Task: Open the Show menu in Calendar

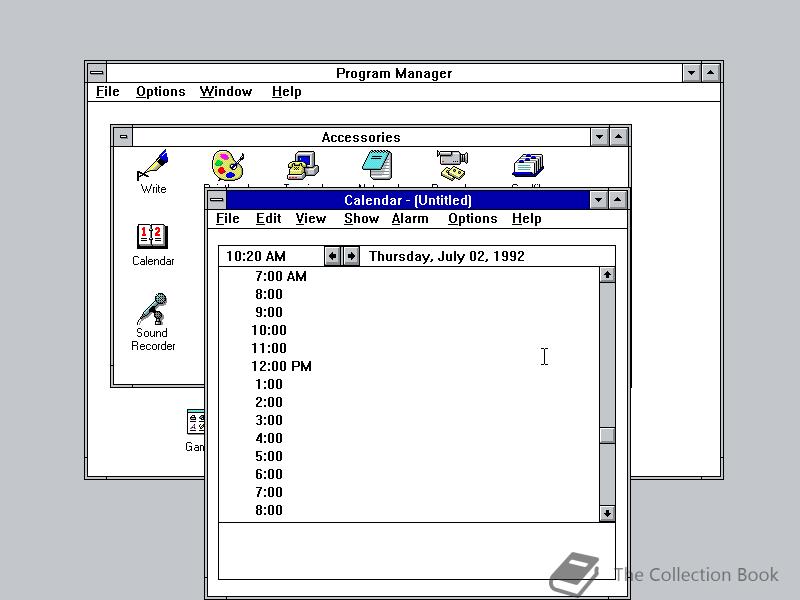Action: coord(361,218)
